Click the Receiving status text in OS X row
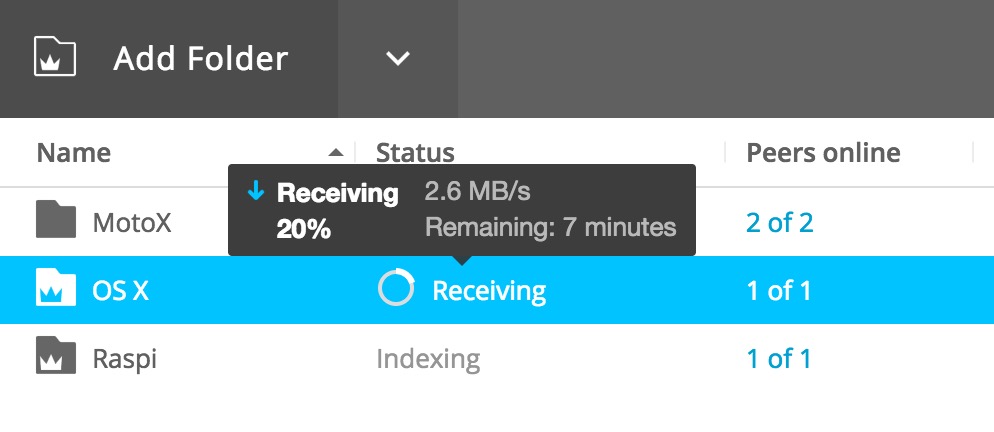 [489, 292]
